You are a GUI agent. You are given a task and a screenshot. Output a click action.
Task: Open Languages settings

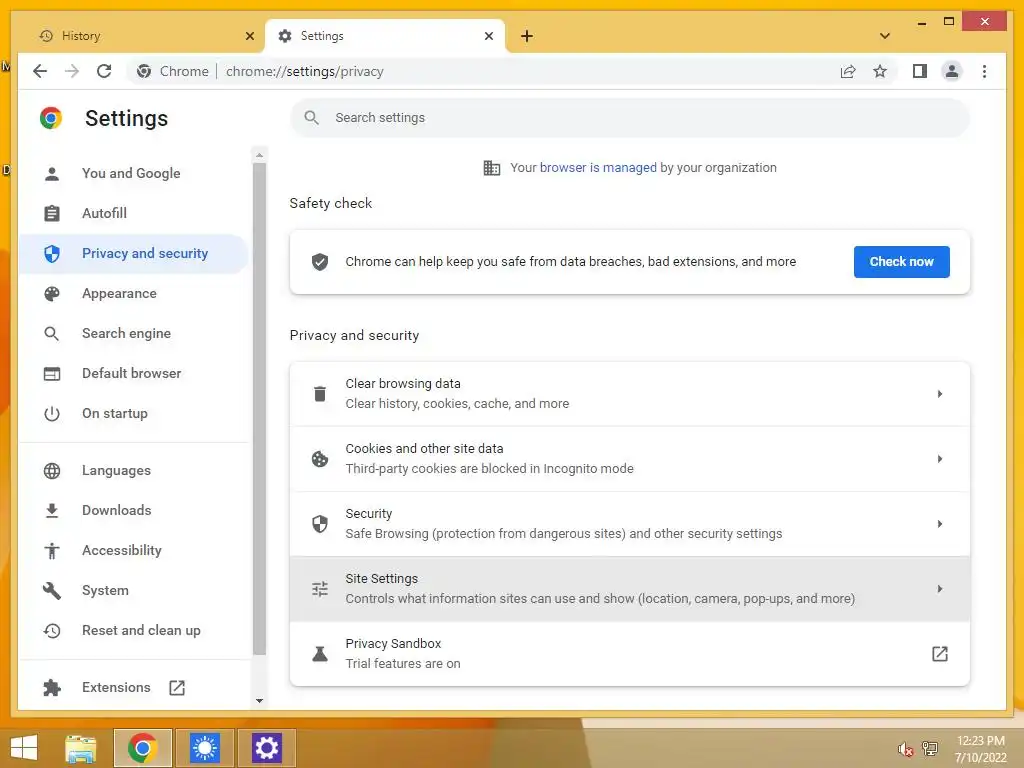click(x=133, y=471)
